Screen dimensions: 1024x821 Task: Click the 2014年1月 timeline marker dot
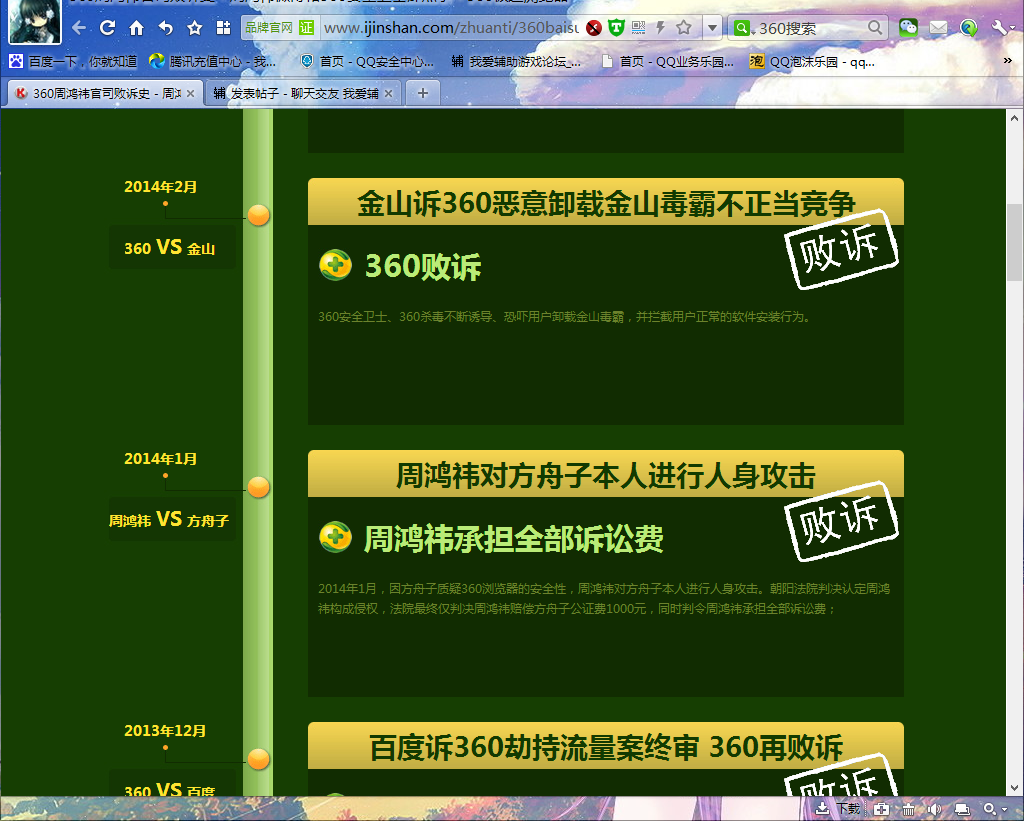[259, 487]
